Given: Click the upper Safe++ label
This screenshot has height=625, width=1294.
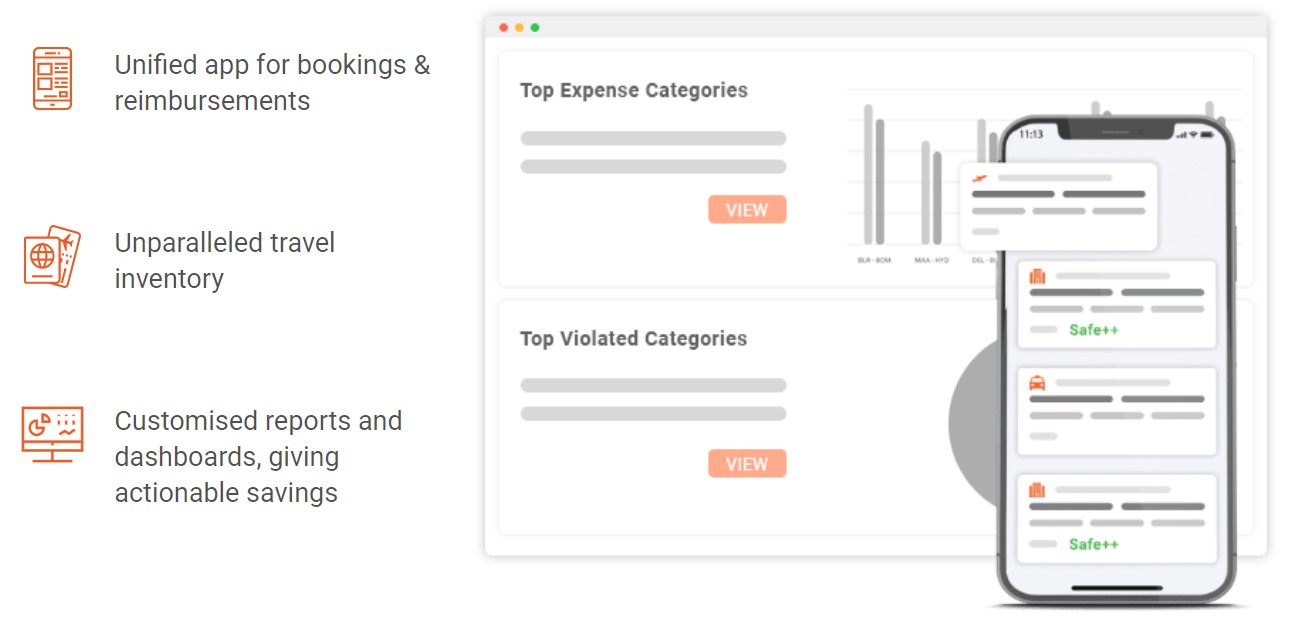Looking at the screenshot, I should click(1093, 330).
